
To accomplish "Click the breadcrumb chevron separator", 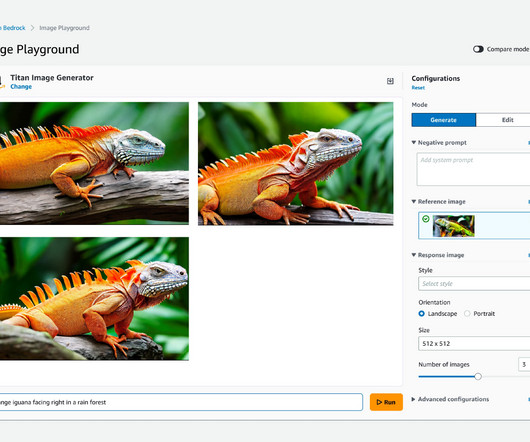I will [32, 28].
